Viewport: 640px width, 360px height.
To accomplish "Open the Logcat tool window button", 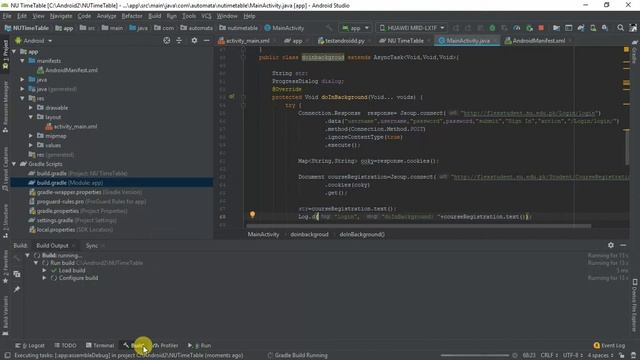I will (30, 345).
